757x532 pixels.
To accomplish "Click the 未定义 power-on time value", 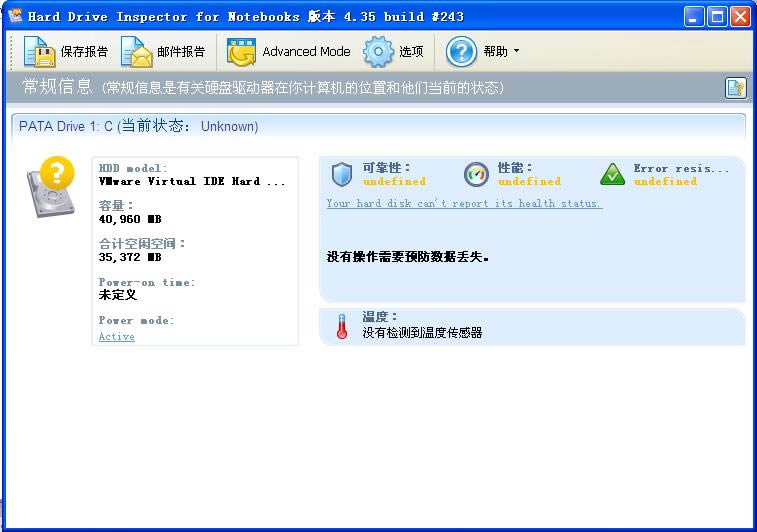I will click(x=118, y=295).
